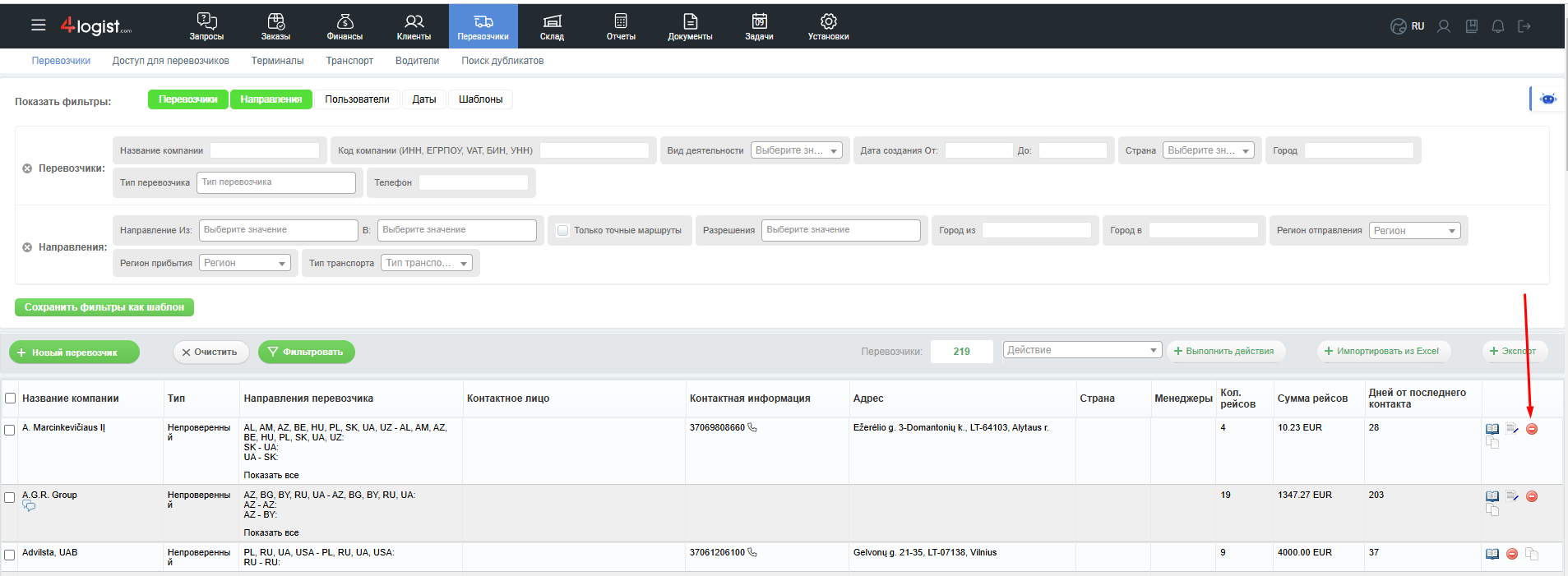Open the Отчеты section
The width and height of the screenshot is (1568, 576).
coord(621,26)
